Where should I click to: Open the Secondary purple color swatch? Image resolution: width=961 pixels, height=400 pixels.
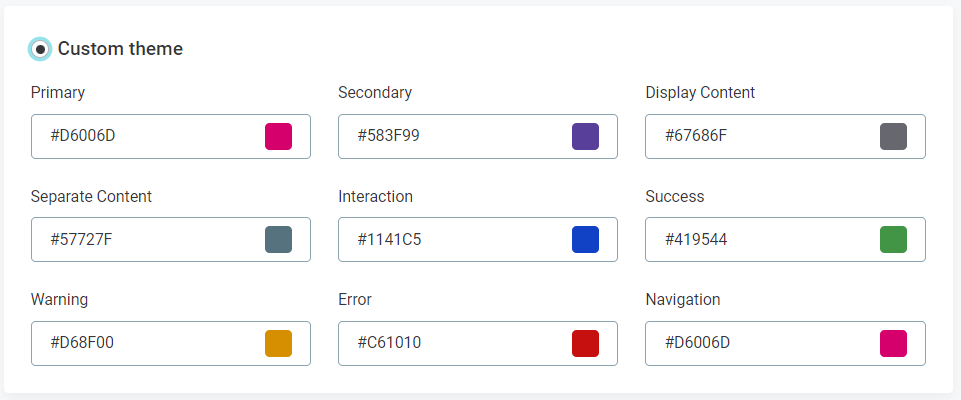pos(585,136)
